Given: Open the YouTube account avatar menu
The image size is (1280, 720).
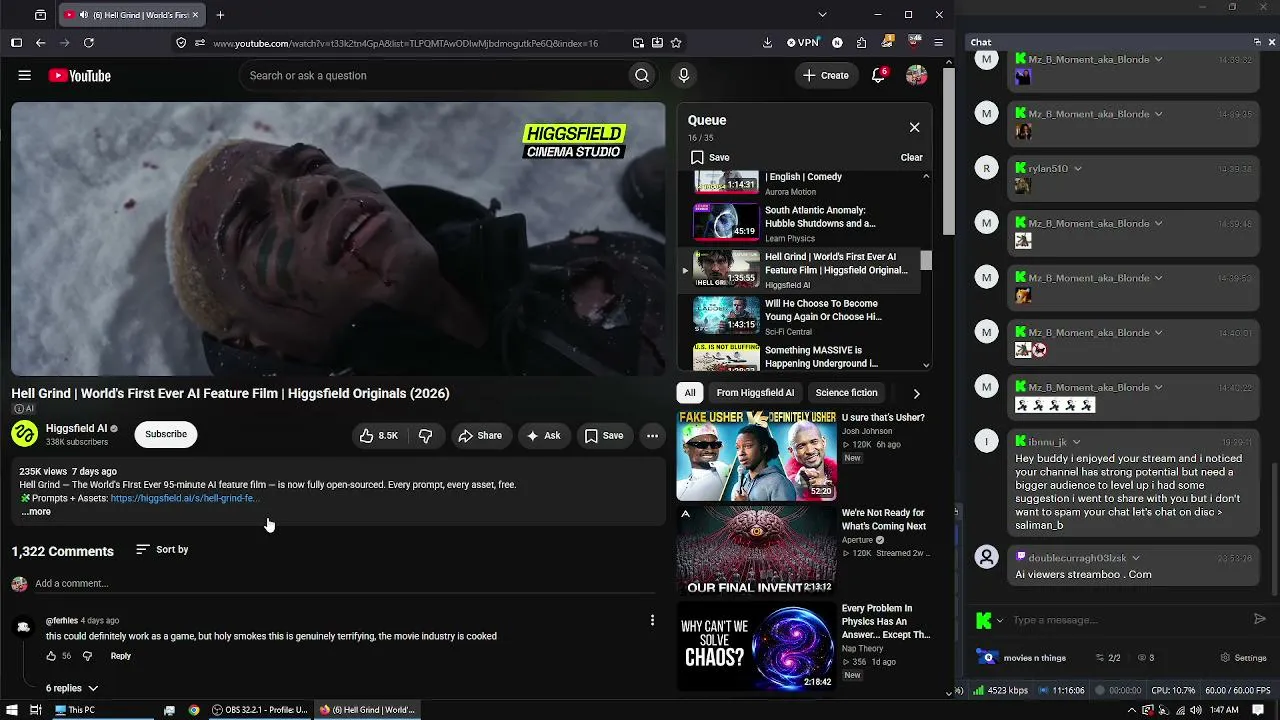Looking at the screenshot, I should click(916, 76).
